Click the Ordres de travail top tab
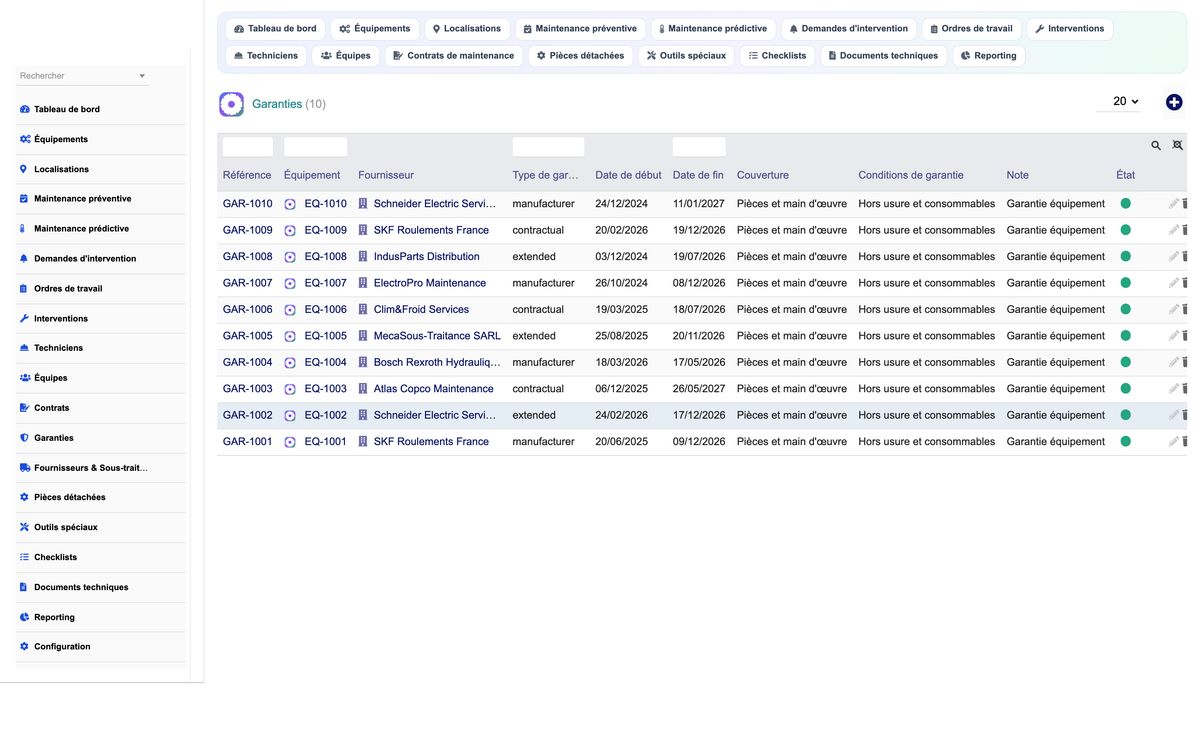The height and width of the screenshot is (743, 1200). (971, 29)
